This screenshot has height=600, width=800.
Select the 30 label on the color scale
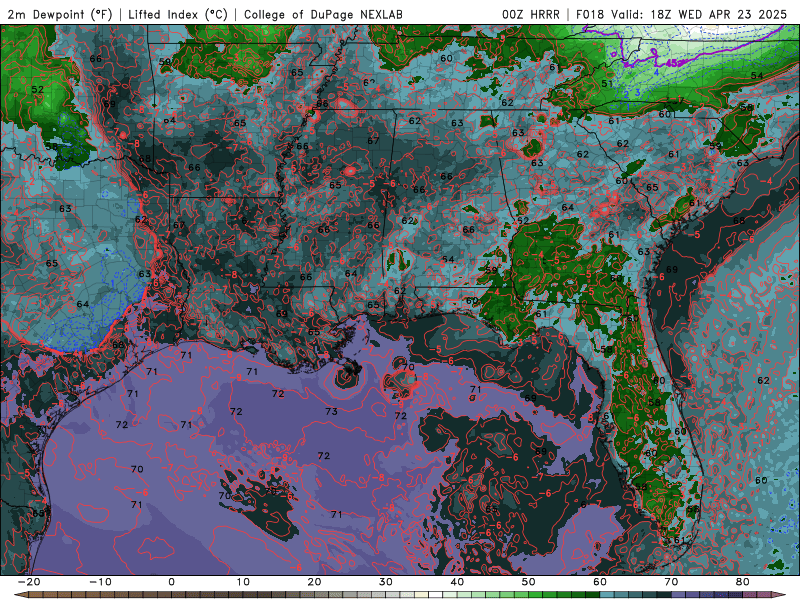[386, 582]
